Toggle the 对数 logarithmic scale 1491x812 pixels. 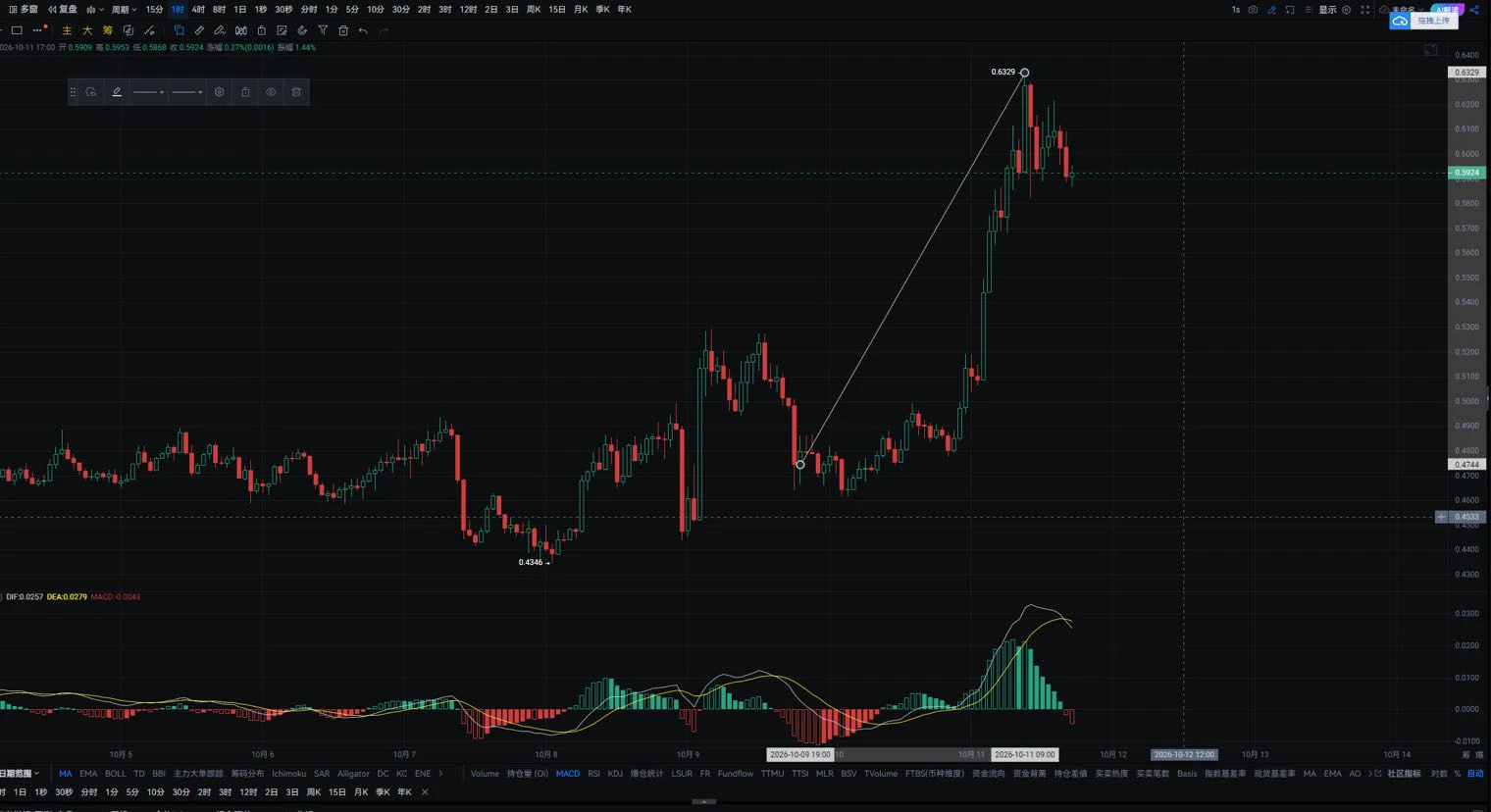click(1439, 774)
